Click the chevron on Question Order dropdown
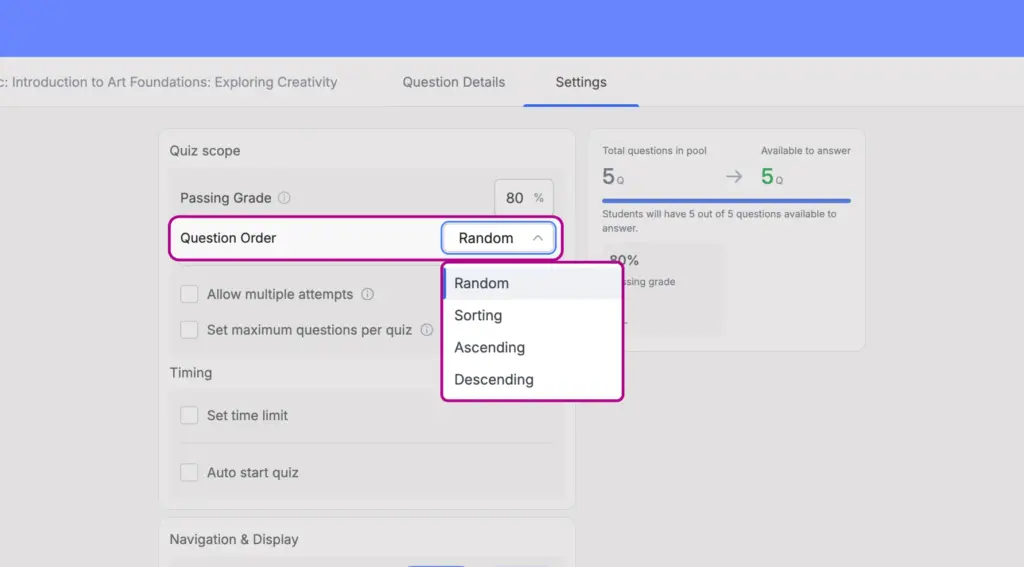The height and width of the screenshot is (567, 1024). tap(537, 238)
